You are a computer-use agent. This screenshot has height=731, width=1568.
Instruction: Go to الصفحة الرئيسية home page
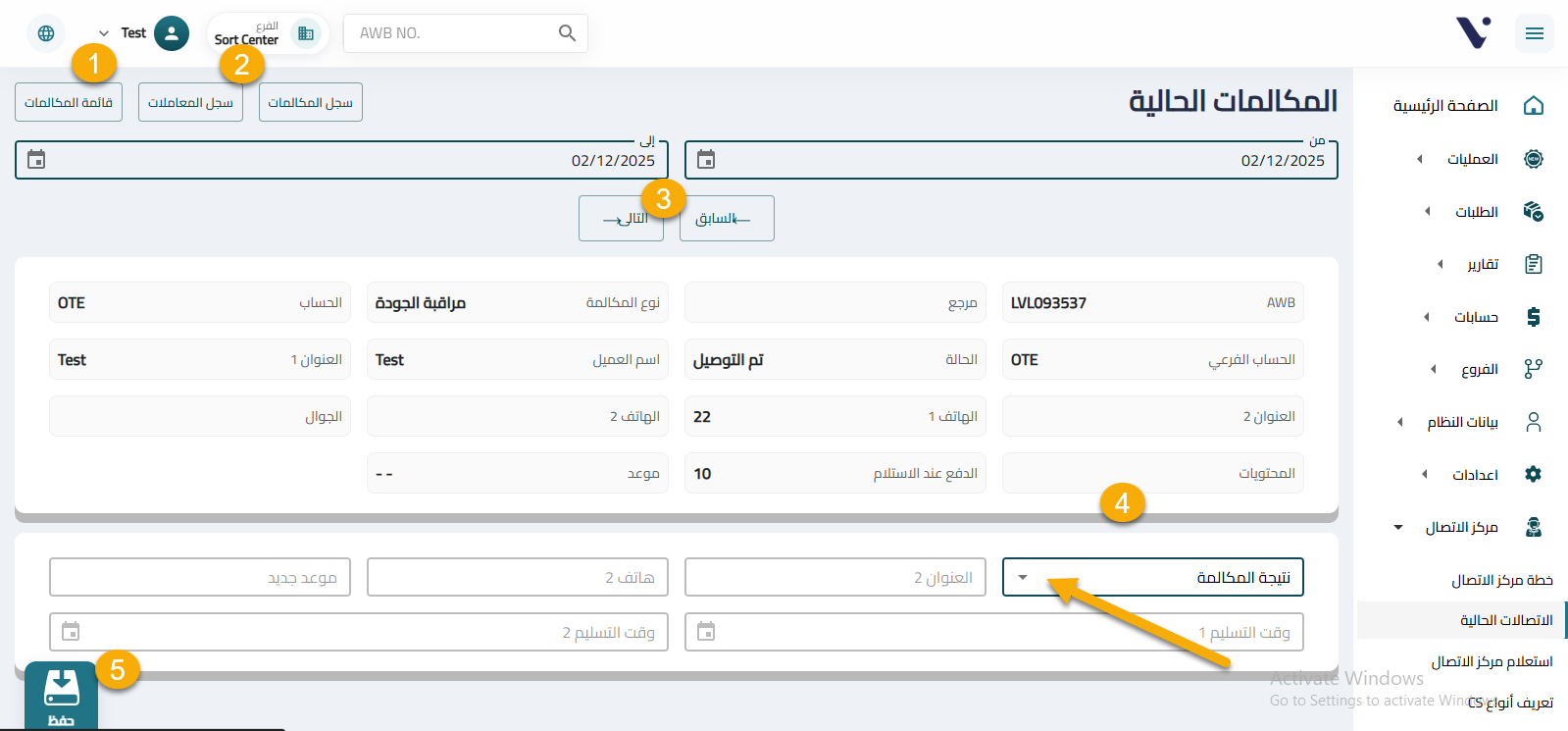[1445, 106]
